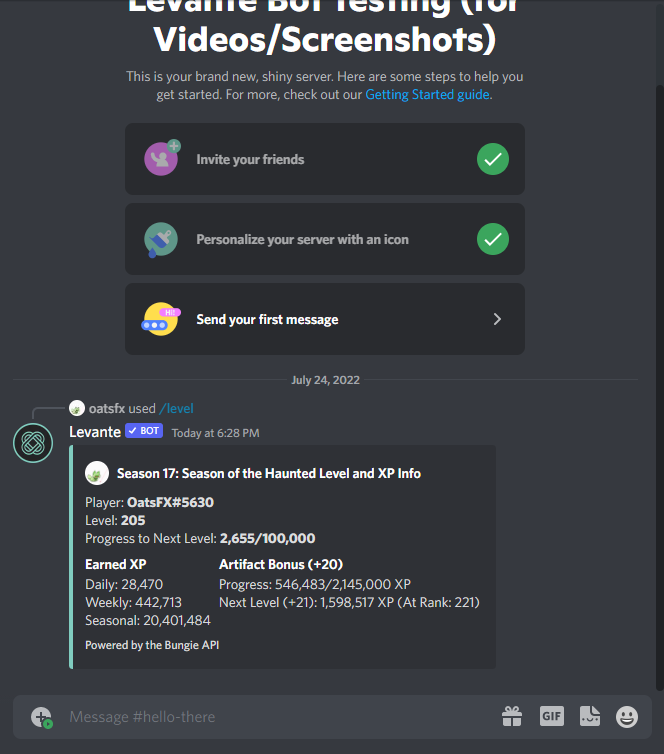Click the paintbrush personalize server icon
Viewport: 664px width, 754px height.
pyautogui.click(x=161, y=239)
